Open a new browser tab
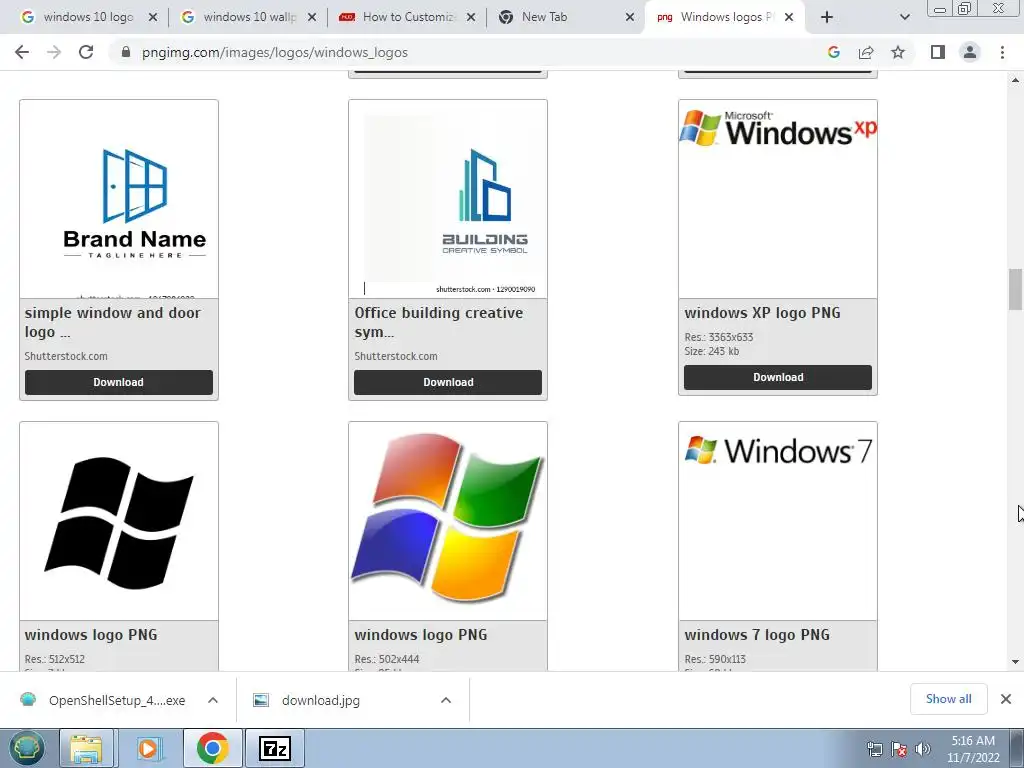1024x768 pixels. click(827, 18)
